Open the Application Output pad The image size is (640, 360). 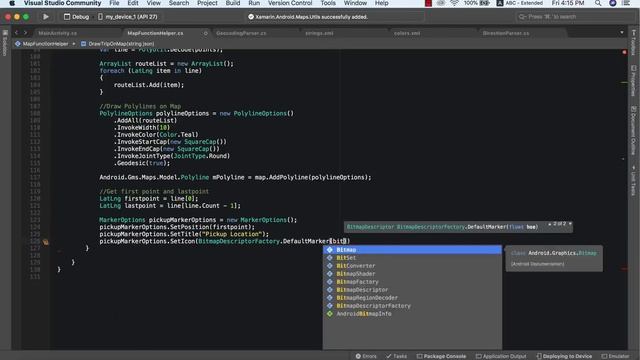pos(501,356)
